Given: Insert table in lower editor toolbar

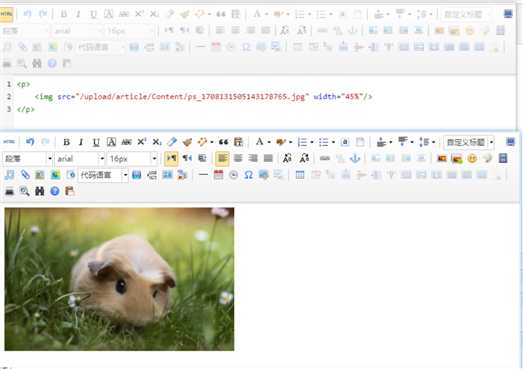Looking at the screenshot, I should pyautogui.click(x=300, y=175).
